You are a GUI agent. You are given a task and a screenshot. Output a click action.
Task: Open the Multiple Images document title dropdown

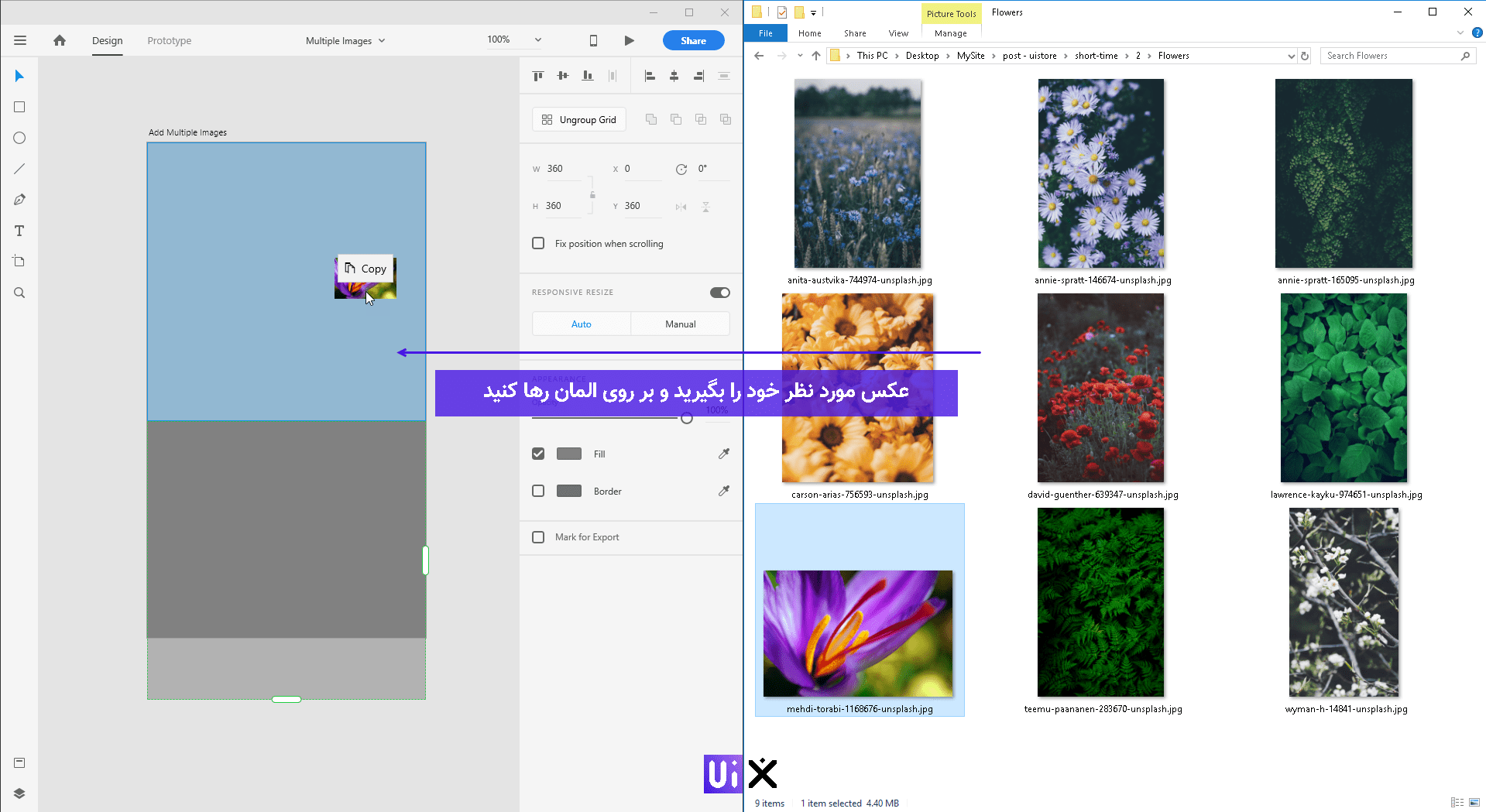tap(382, 41)
